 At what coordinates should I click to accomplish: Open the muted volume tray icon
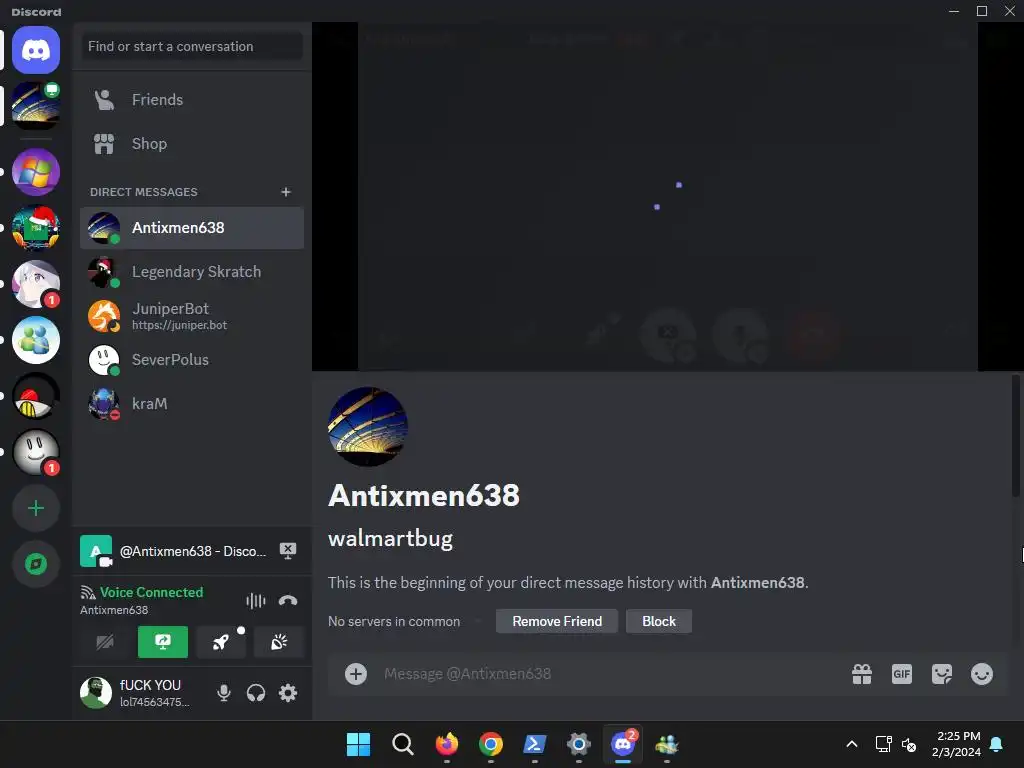pos(908,744)
